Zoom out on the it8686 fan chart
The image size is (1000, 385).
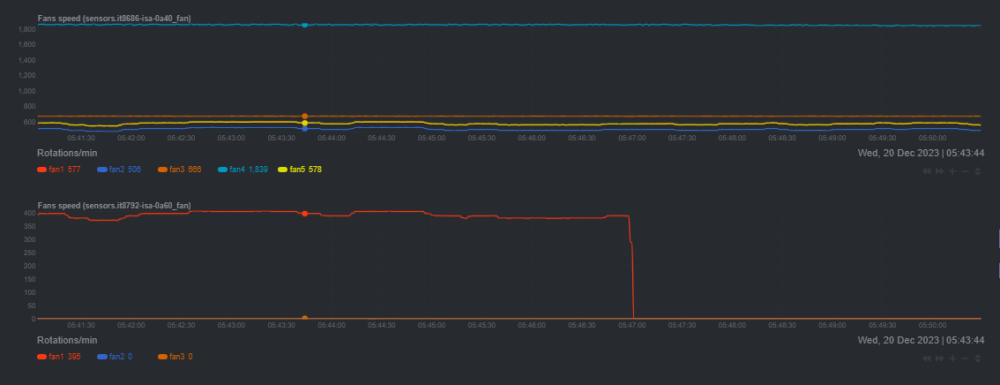(965, 171)
